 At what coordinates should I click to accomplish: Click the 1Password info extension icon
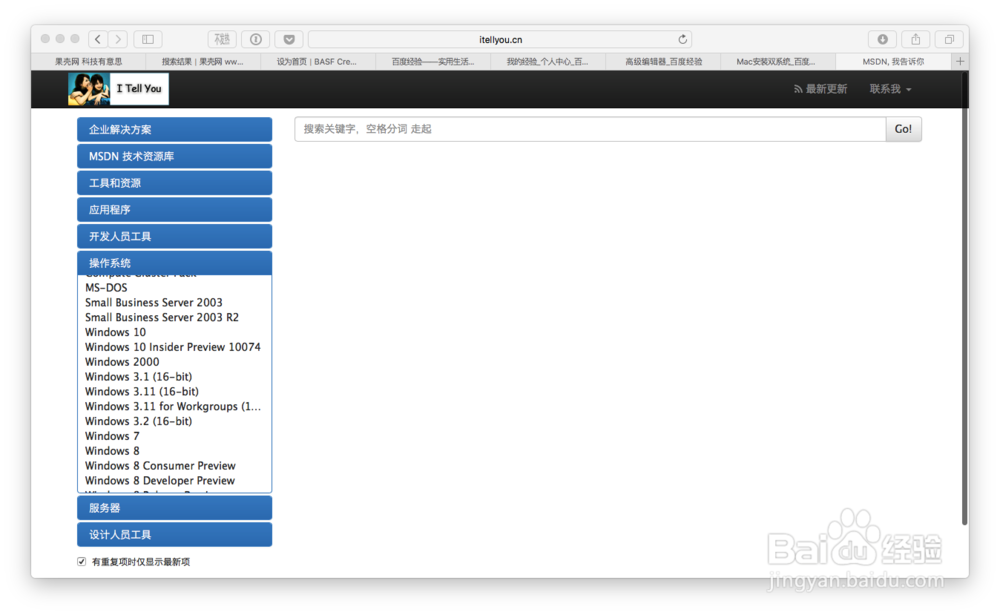(x=256, y=39)
